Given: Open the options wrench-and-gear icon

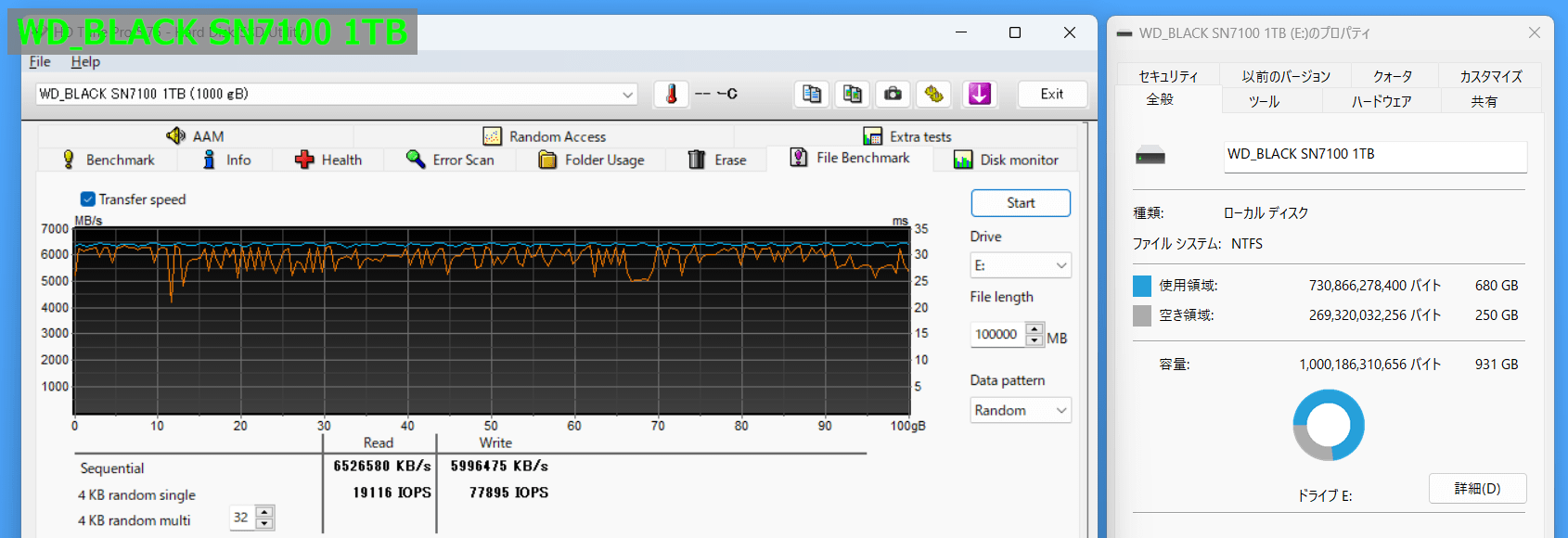Looking at the screenshot, I should point(933,94).
